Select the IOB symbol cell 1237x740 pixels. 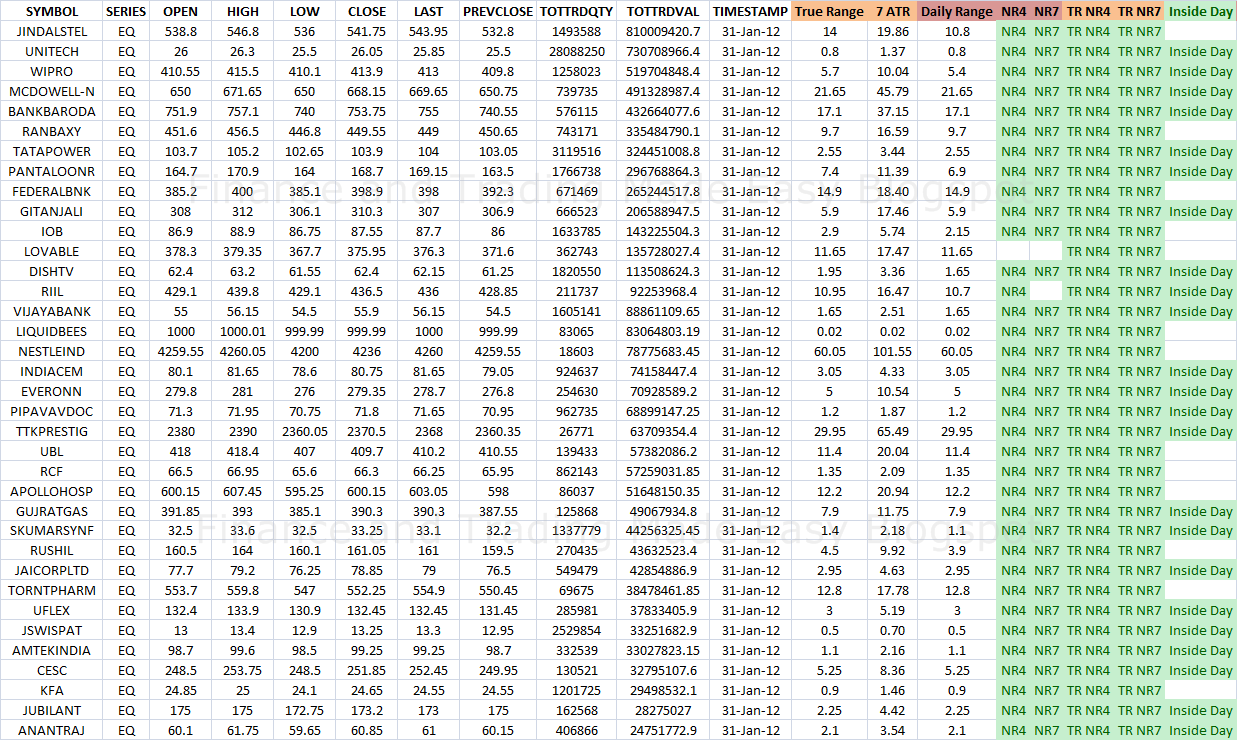(52, 232)
